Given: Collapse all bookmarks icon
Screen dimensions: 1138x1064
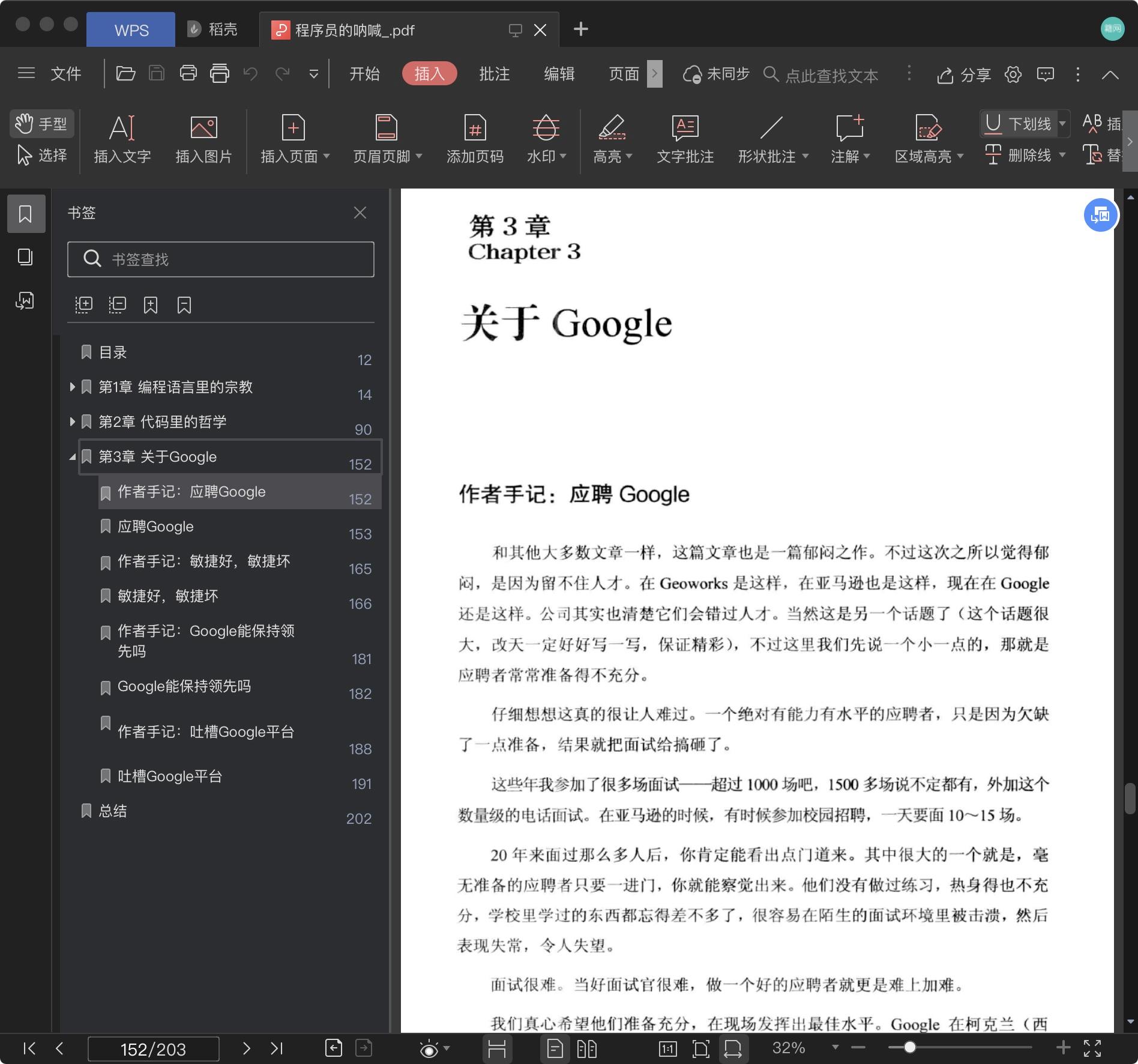Looking at the screenshot, I should tap(117, 305).
